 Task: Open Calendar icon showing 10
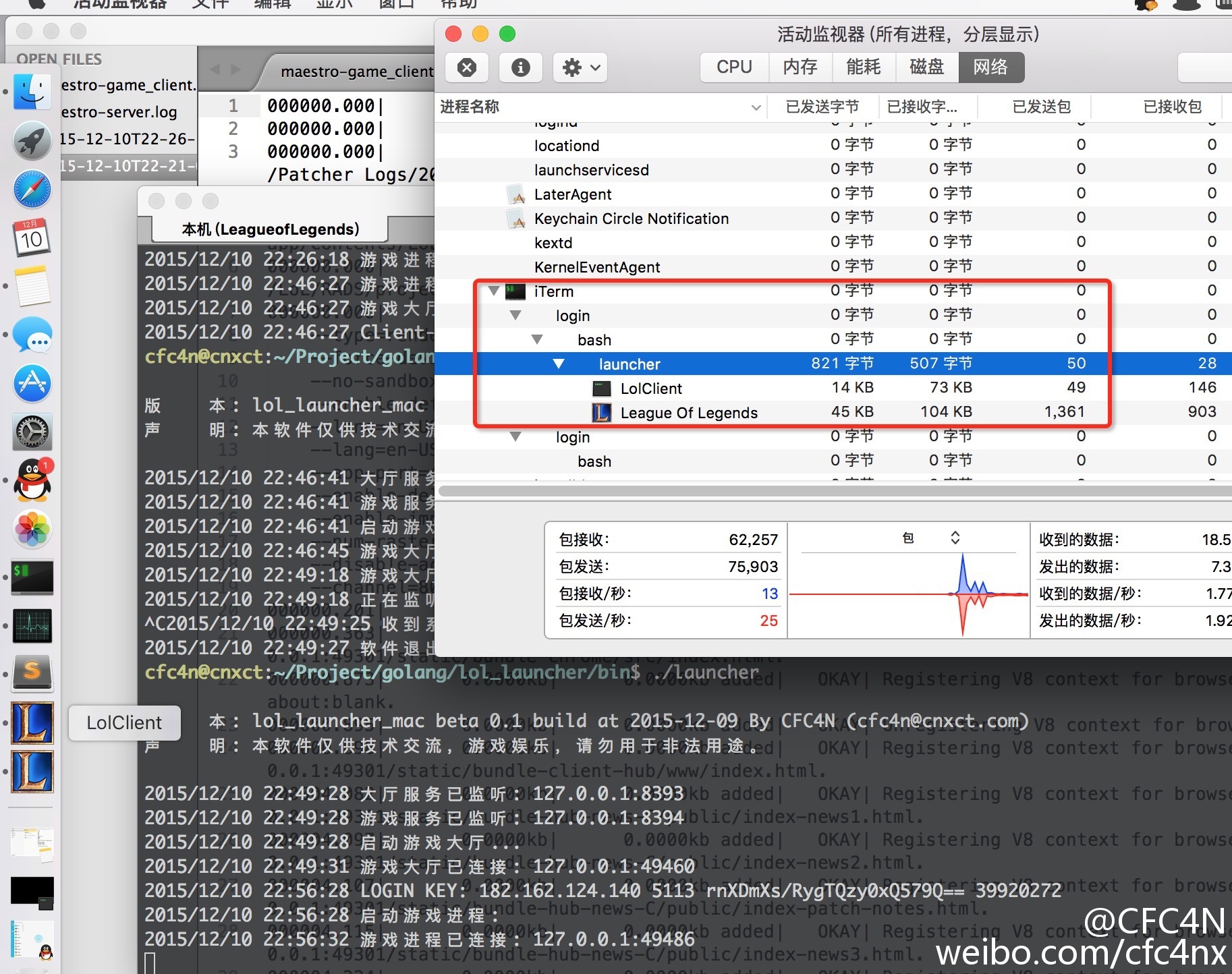pos(32,237)
